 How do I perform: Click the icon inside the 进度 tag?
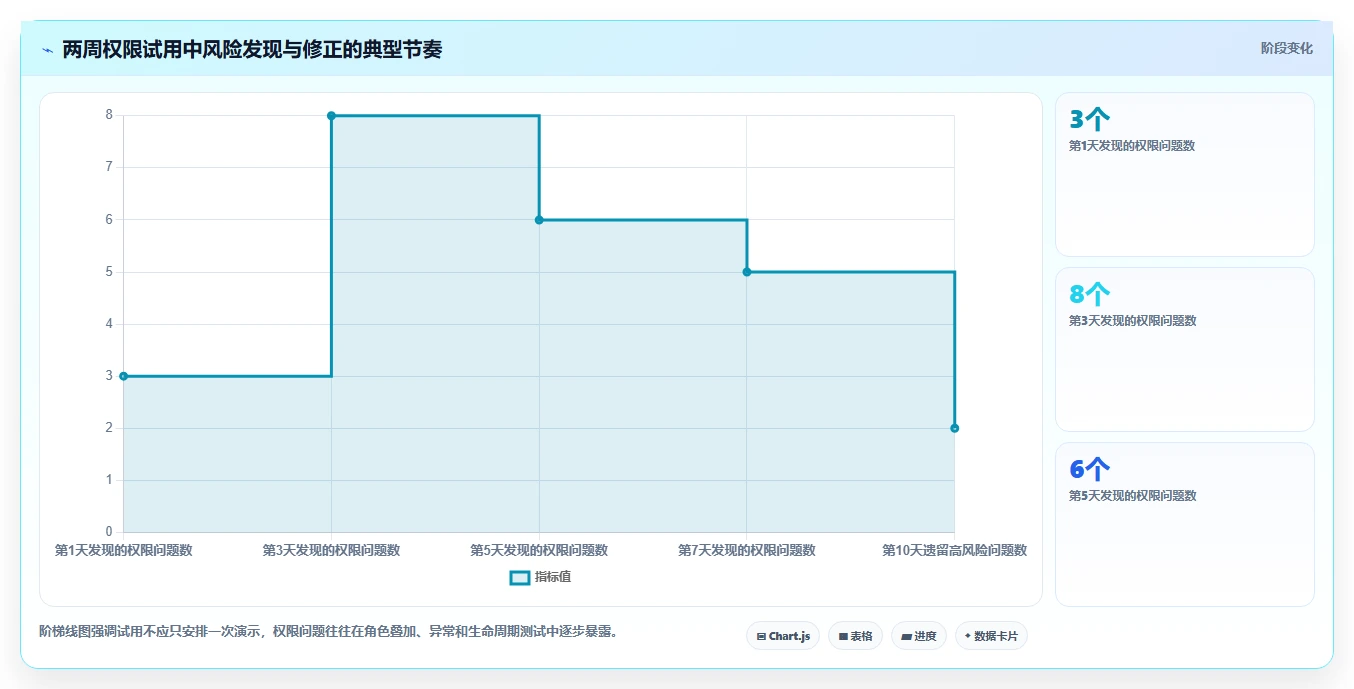(x=906, y=636)
